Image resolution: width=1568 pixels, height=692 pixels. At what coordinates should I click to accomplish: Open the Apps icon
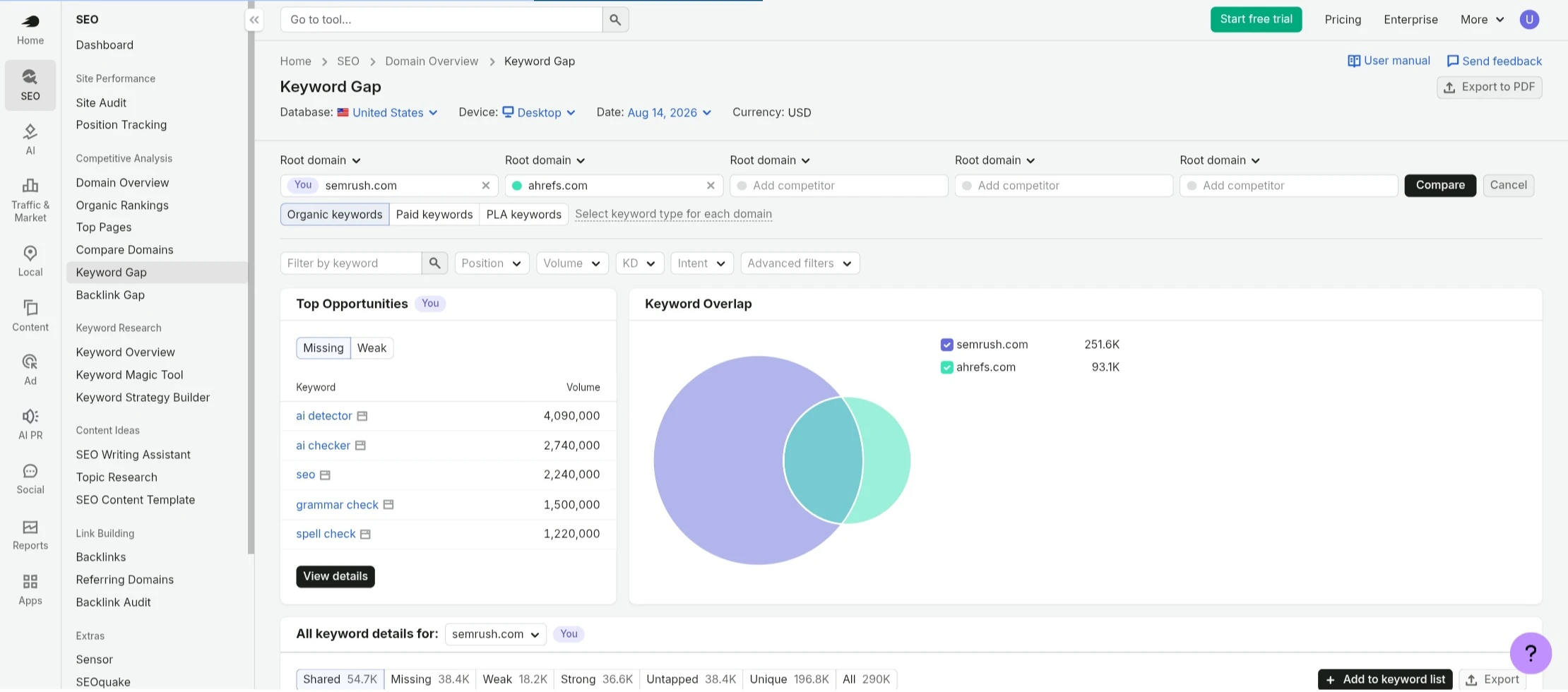30,589
